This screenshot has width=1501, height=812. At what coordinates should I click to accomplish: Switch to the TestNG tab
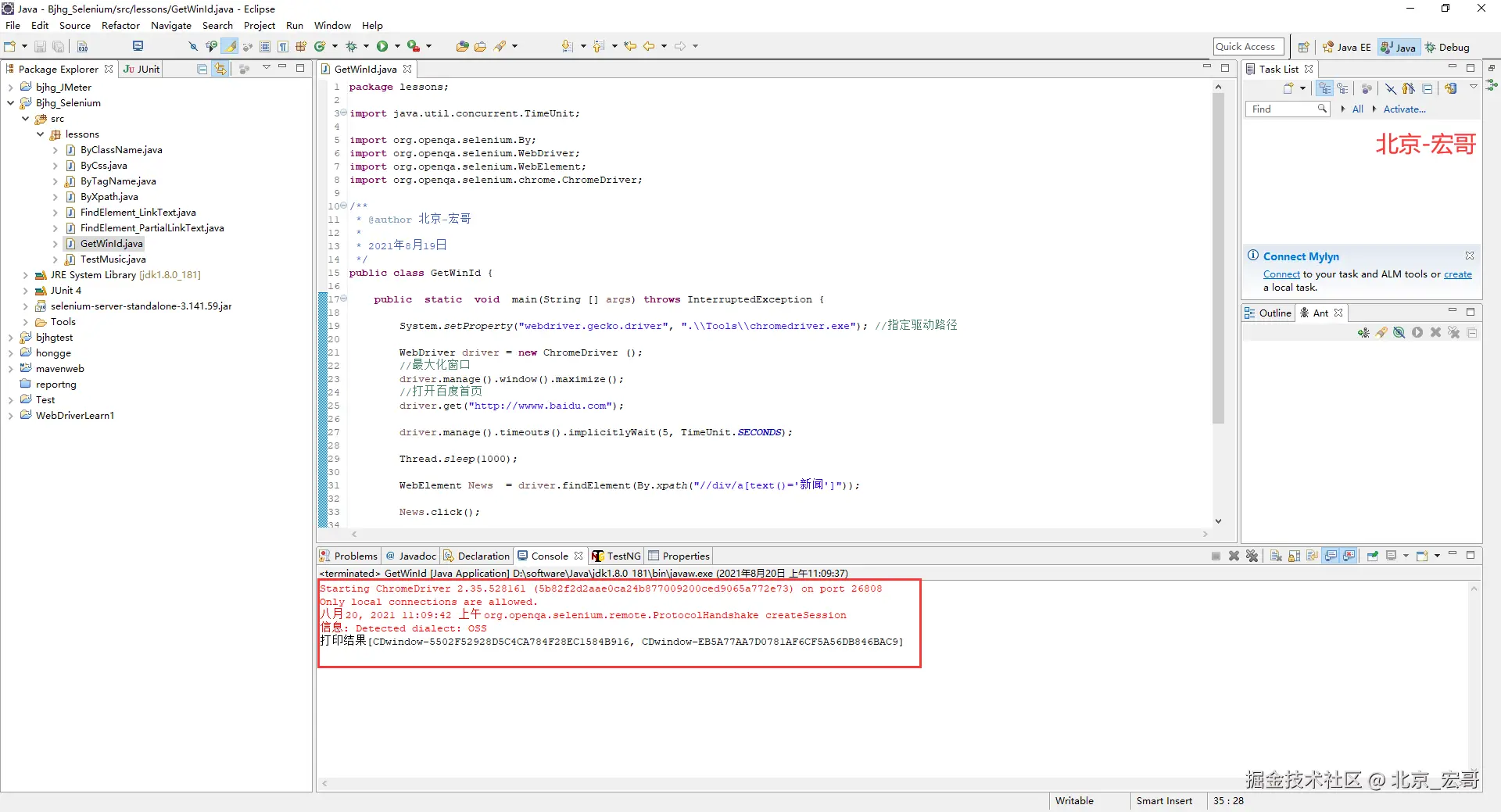click(x=617, y=556)
